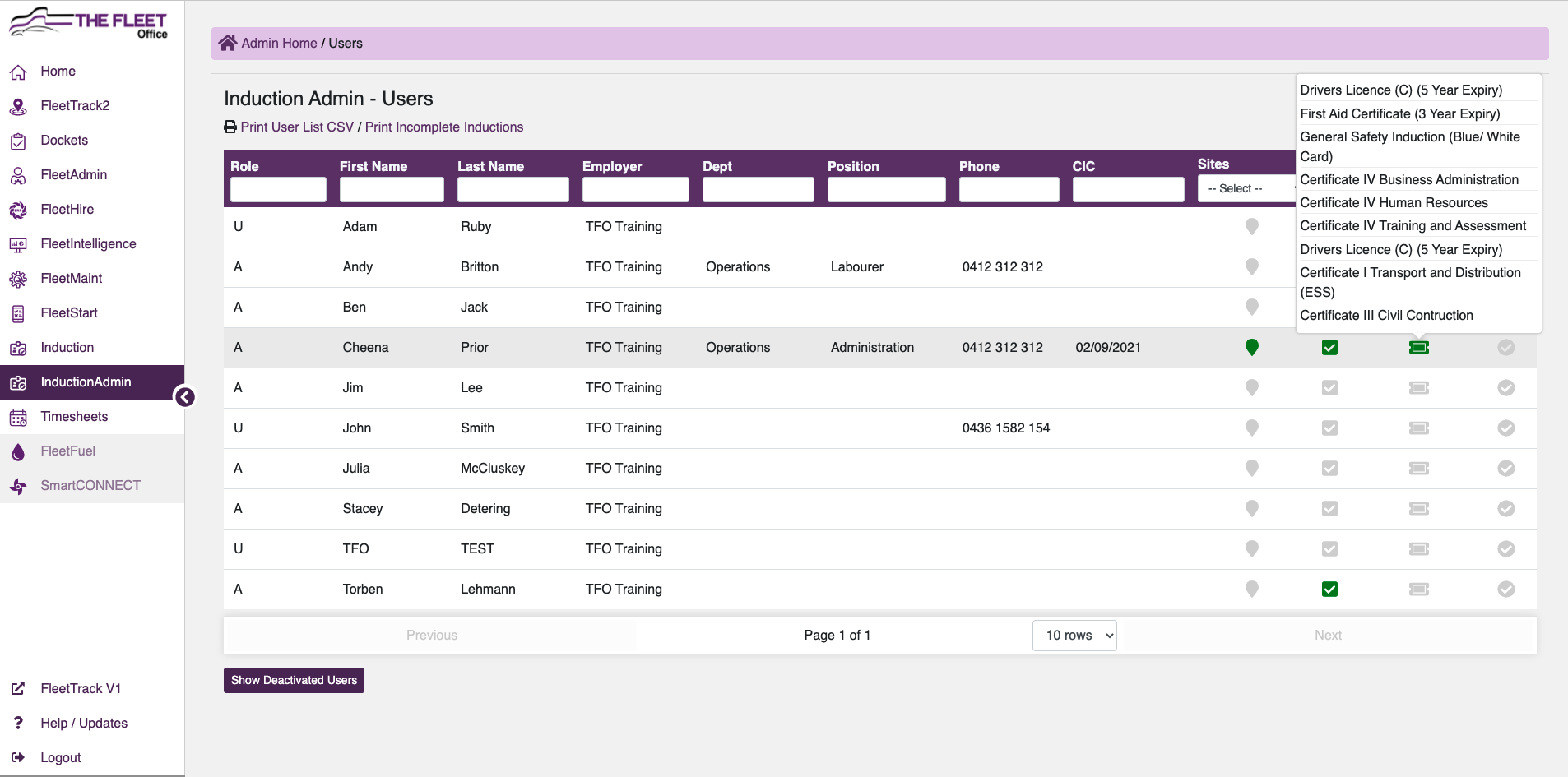Click the Position filter input
The width and height of the screenshot is (1568, 777).
click(x=887, y=189)
